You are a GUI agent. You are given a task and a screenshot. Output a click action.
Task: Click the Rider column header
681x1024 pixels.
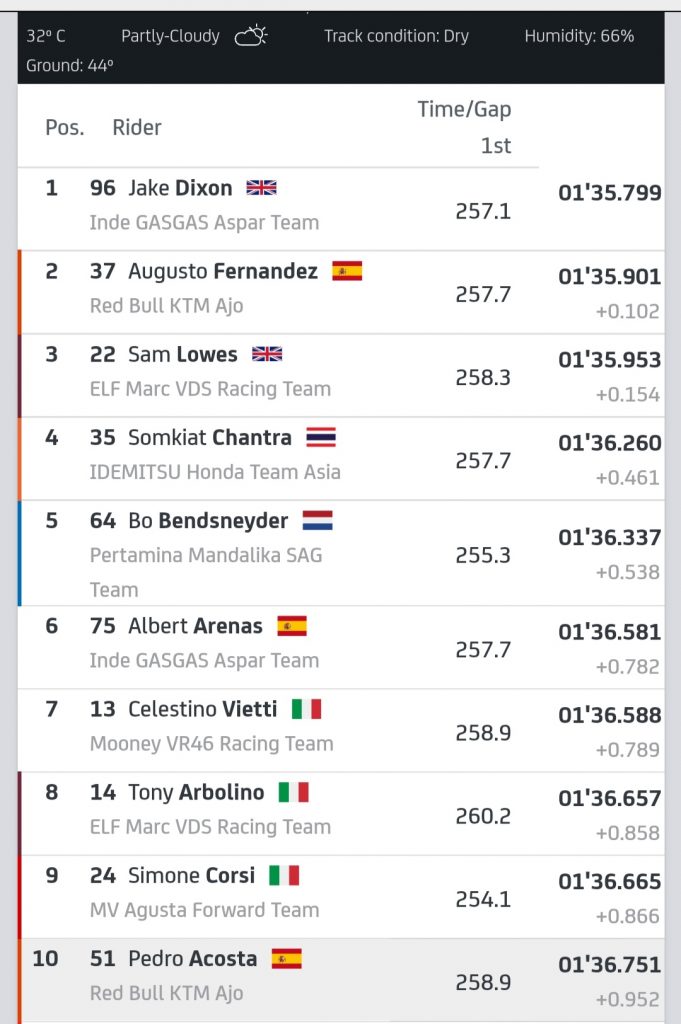(137, 127)
